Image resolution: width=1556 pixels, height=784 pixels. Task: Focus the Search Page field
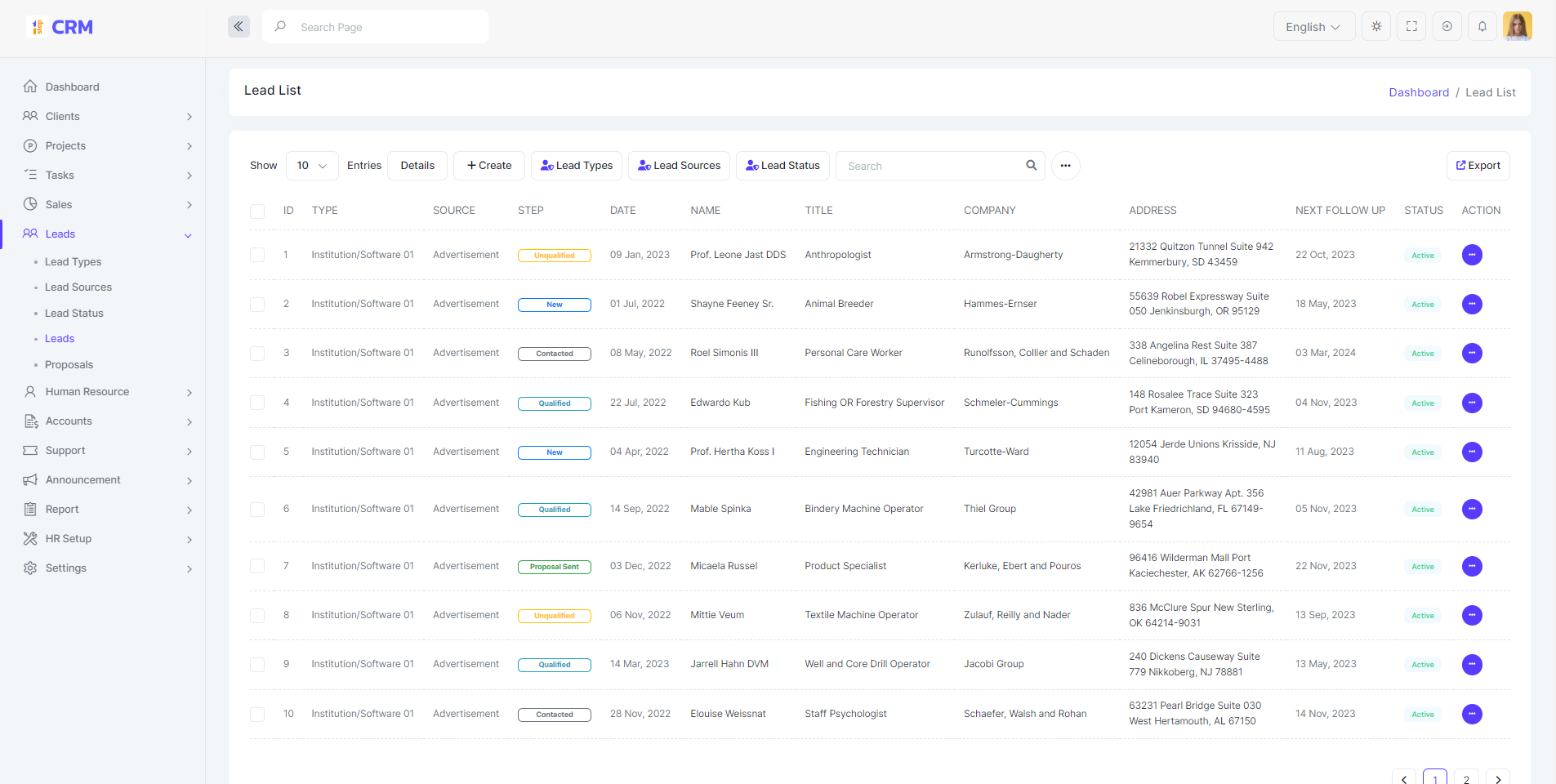[376, 26]
